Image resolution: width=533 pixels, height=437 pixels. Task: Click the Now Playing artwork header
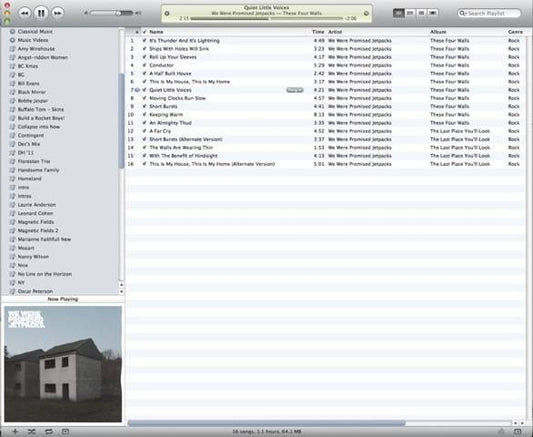pos(63,299)
